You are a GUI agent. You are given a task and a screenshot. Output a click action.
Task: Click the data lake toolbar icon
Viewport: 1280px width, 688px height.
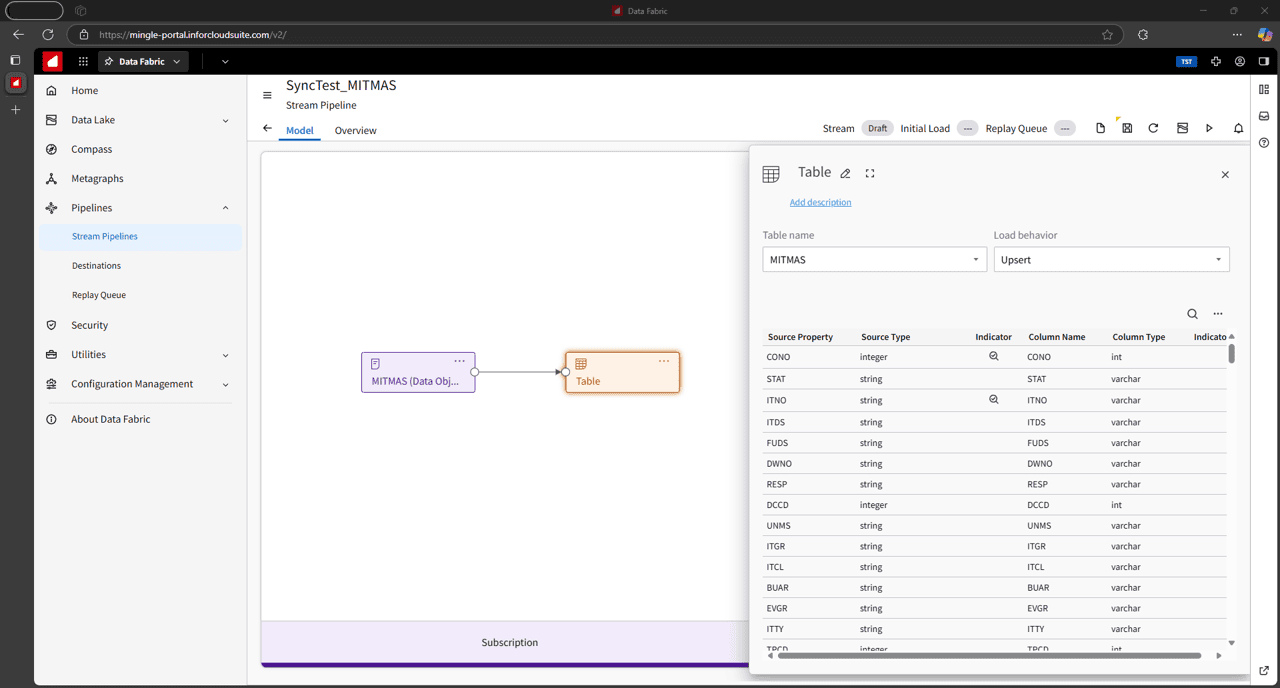click(x=1182, y=128)
